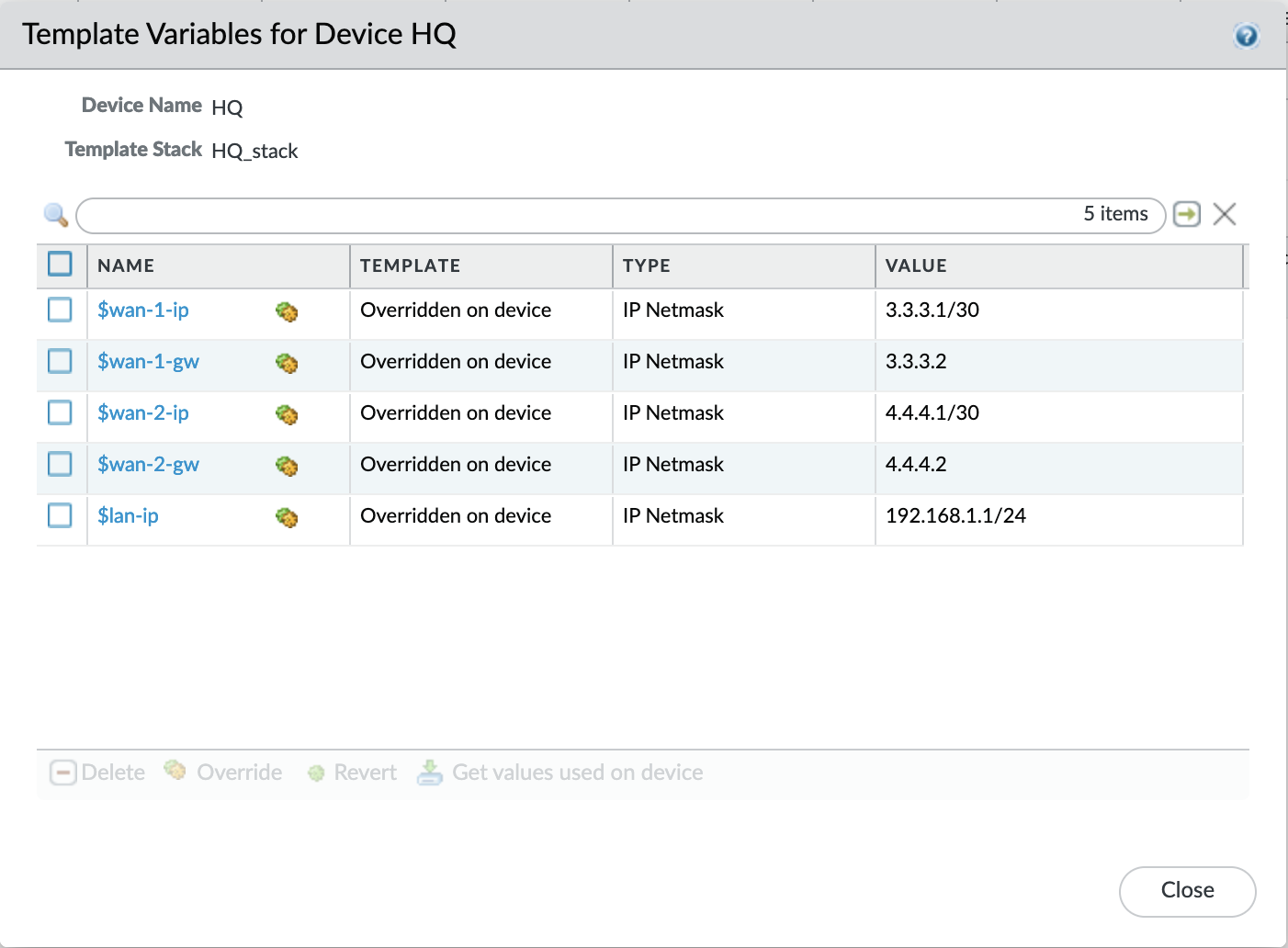Image resolution: width=1288 pixels, height=948 pixels.
Task: Open the help icon in dialog header
Action: 1246,36
